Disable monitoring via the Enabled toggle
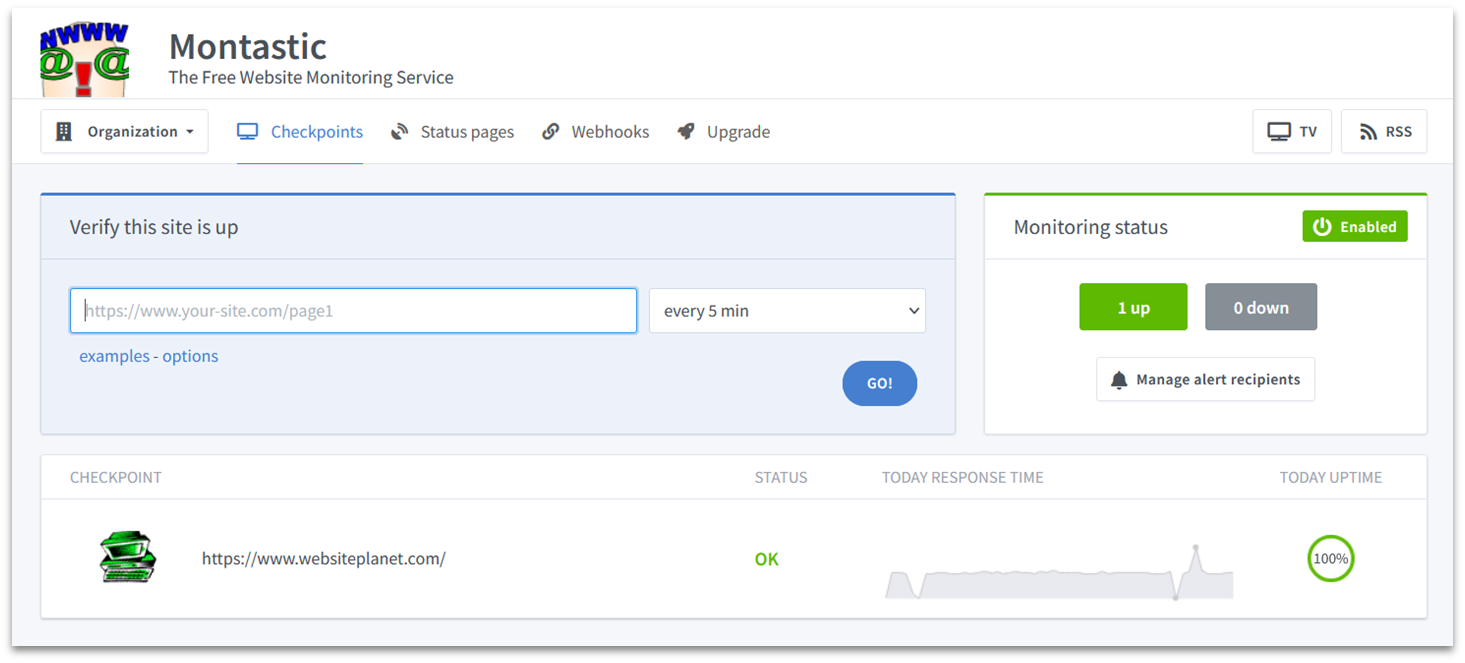1465x663 pixels. [1354, 226]
